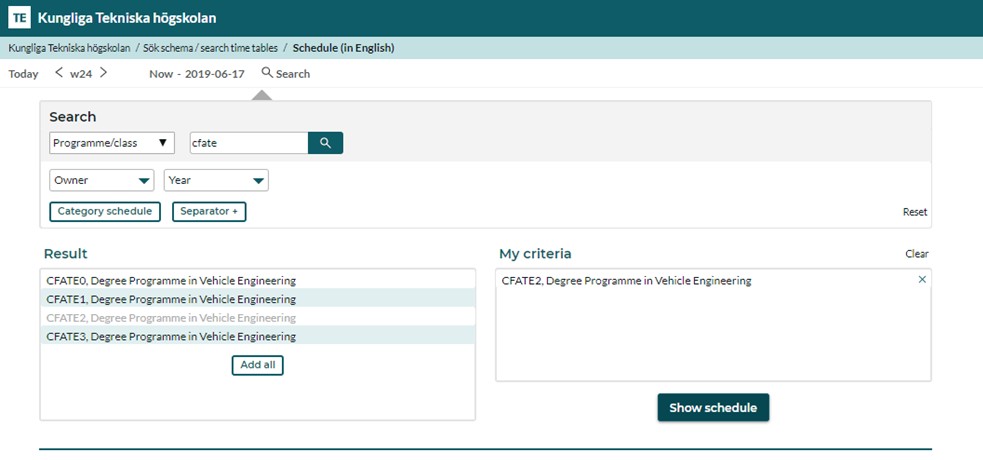Open the Now - 2019-06-17 date range
Screen dimensions: 983x460
pyautogui.click(x=197, y=74)
